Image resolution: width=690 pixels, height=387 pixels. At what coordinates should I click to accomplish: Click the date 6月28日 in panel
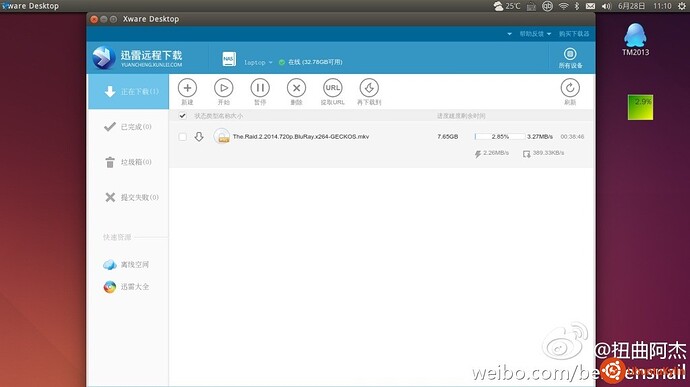[631, 6]
